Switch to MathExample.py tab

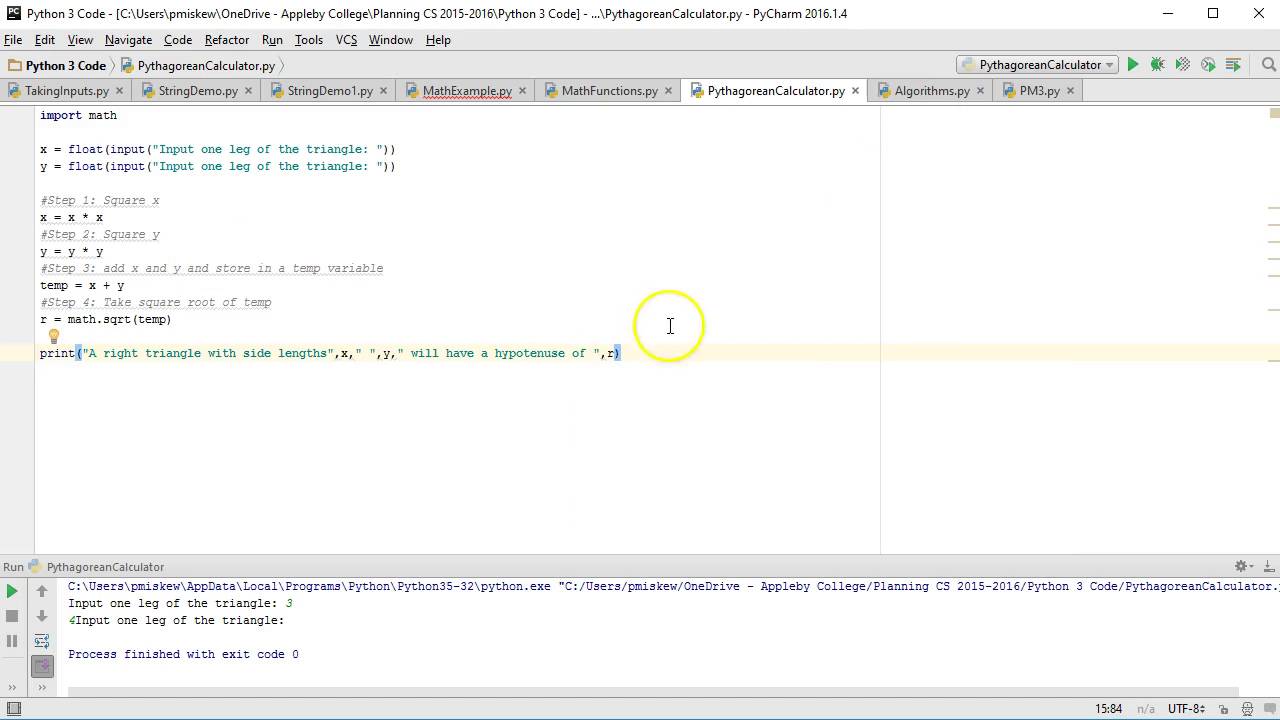click(x=467, y=91)
